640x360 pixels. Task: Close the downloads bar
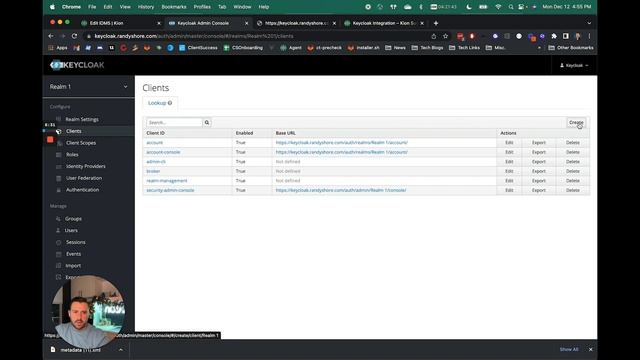point(590,349)
